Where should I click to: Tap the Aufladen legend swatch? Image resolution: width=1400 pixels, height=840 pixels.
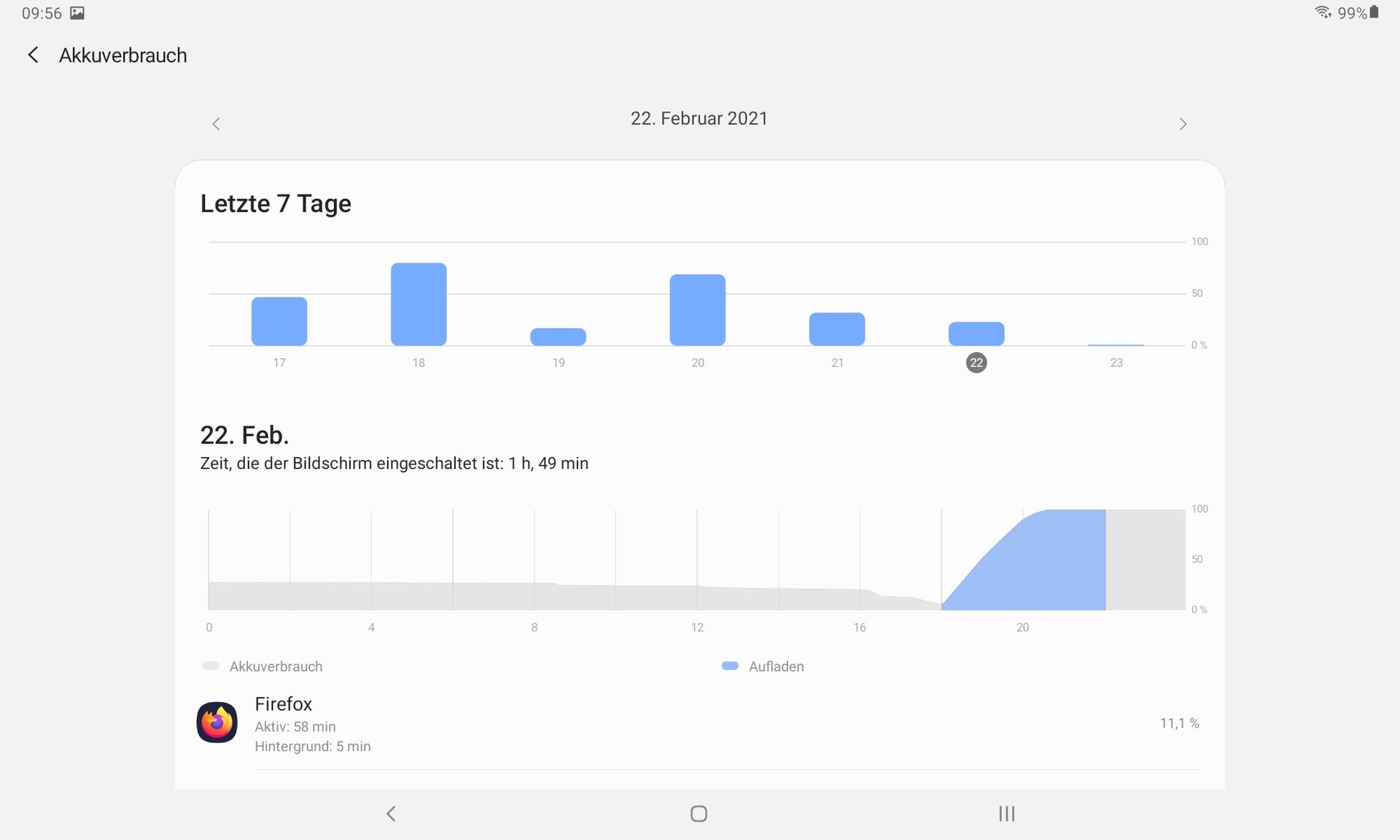(730, 666)
